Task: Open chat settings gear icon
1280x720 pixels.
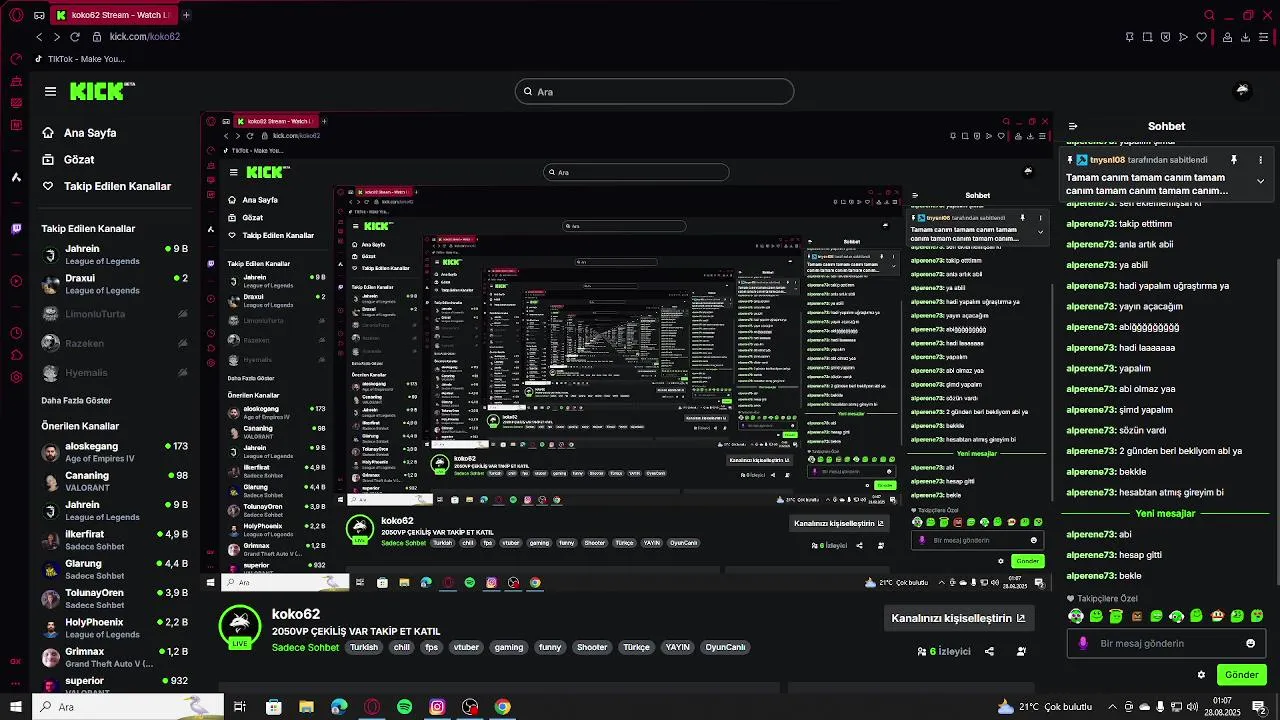Action: (1201, 675)
